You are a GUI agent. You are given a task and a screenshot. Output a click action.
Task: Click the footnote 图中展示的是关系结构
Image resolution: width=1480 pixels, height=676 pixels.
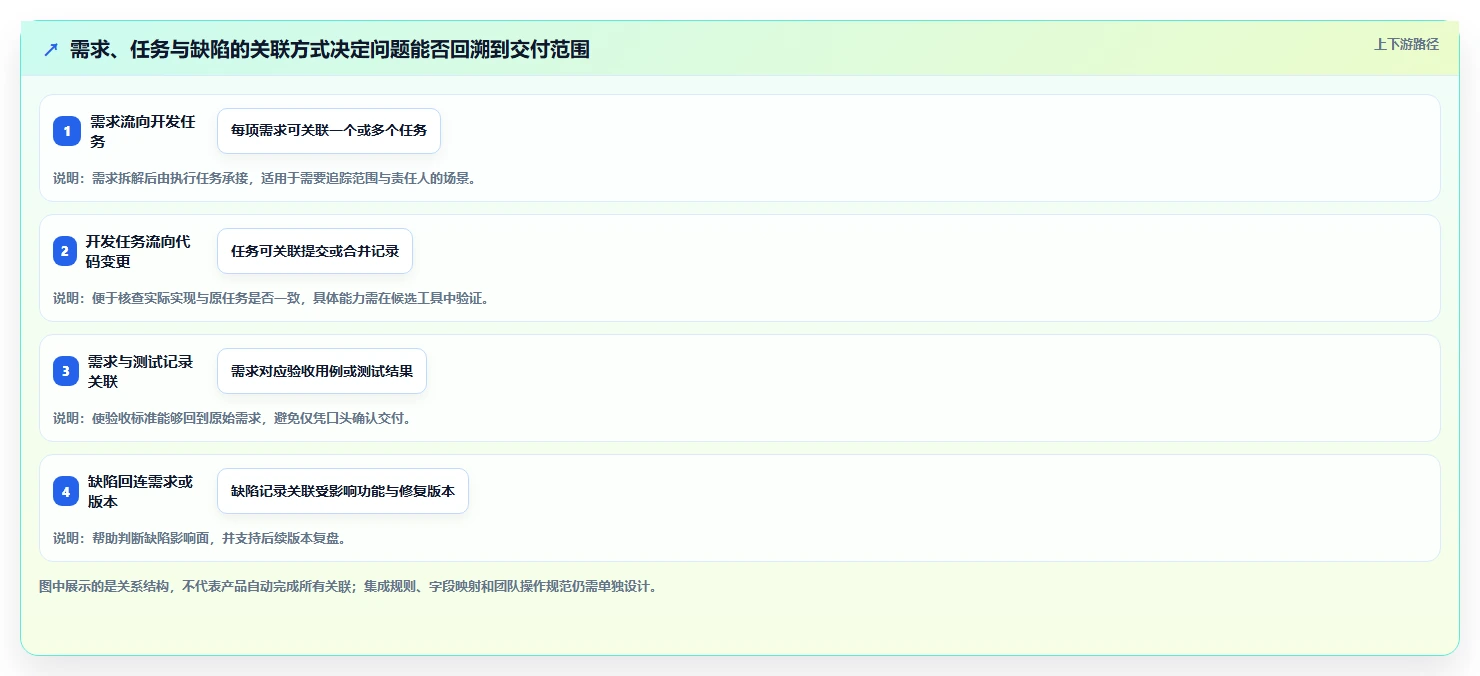pyautogui.click(x=348, y=586)
